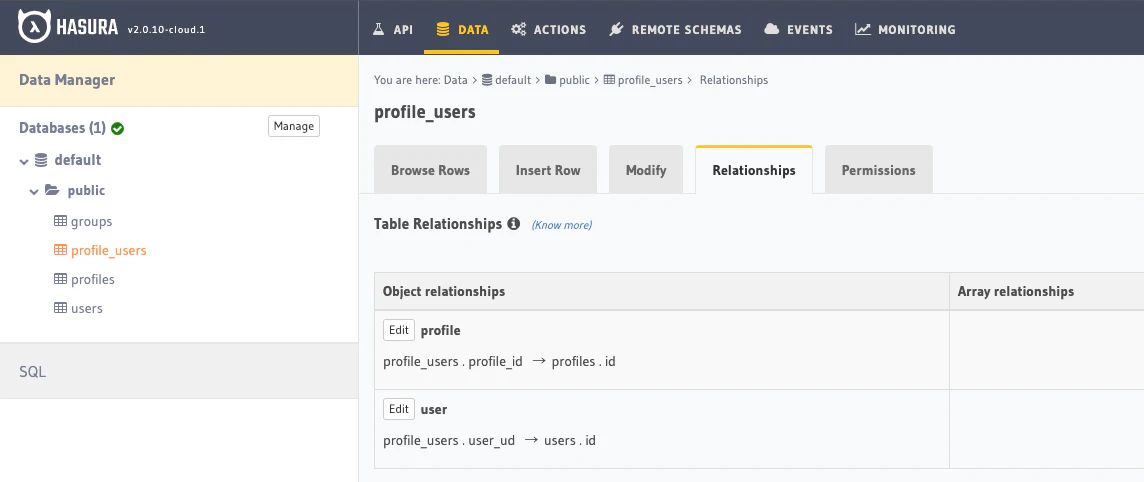Click the Hasura logo icon
Image resolution: width=1144 pixels, height=482 pixels.
pyautogui.click(x=34, y=28)
